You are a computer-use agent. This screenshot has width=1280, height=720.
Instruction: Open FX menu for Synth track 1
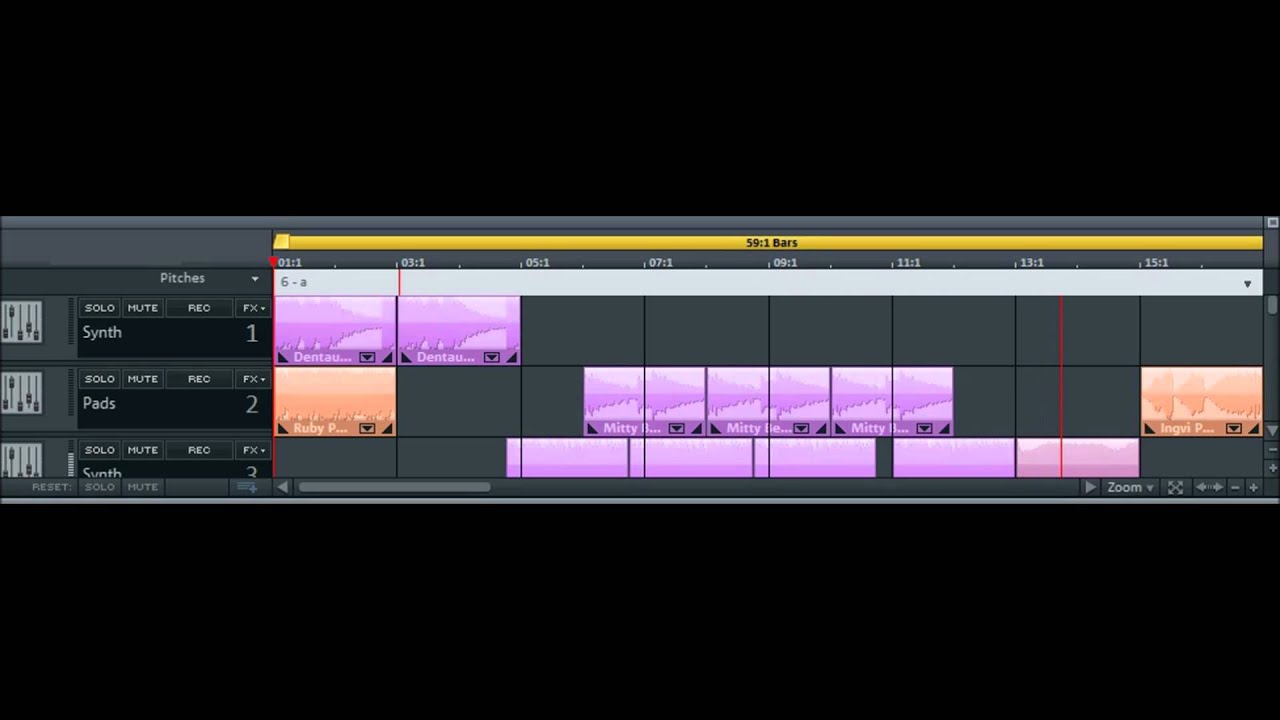[254, 308]
